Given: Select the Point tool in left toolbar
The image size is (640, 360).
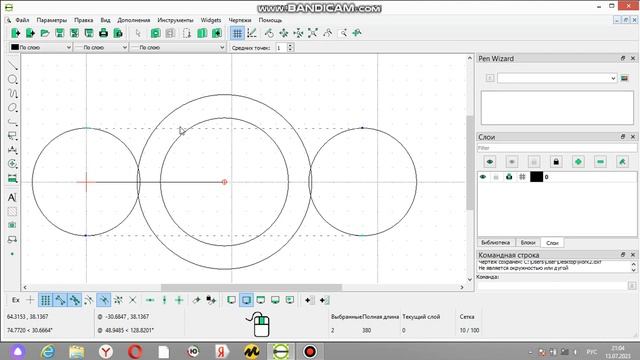Looking at the screenshot, I should tap(12, 253).
